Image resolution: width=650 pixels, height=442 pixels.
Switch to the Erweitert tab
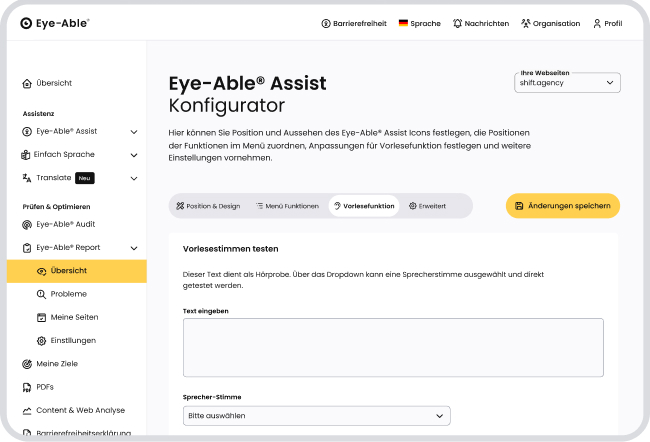[427, 206]
